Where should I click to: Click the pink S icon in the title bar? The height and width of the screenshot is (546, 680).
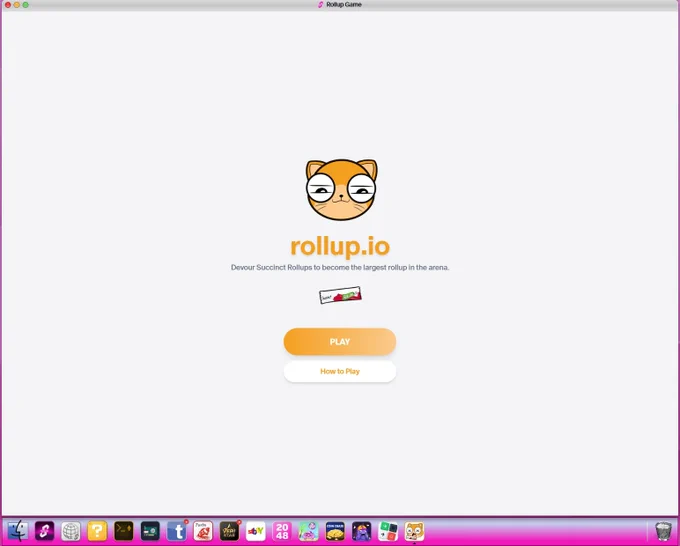click(x=320, y=5)
